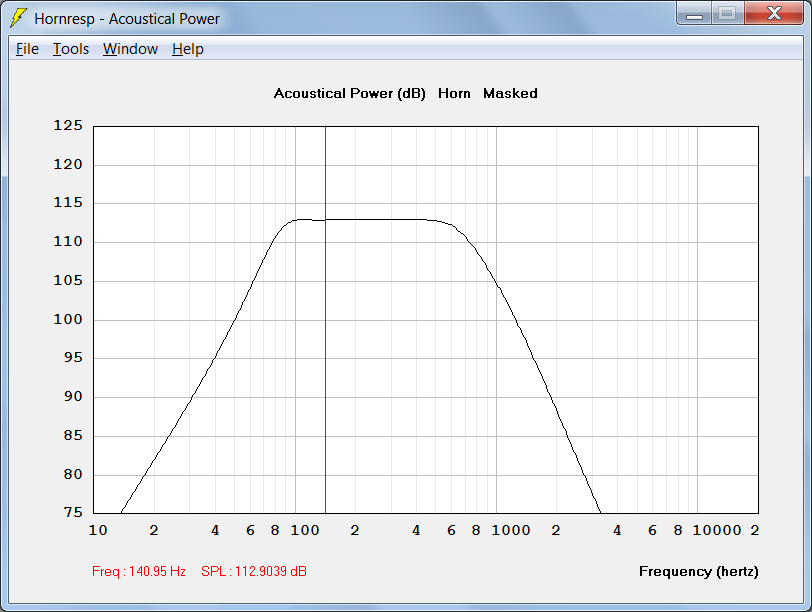Click the chart title 'Acoustical Power (dB)'
The image size is (812, 612).
tap(350, 94)
